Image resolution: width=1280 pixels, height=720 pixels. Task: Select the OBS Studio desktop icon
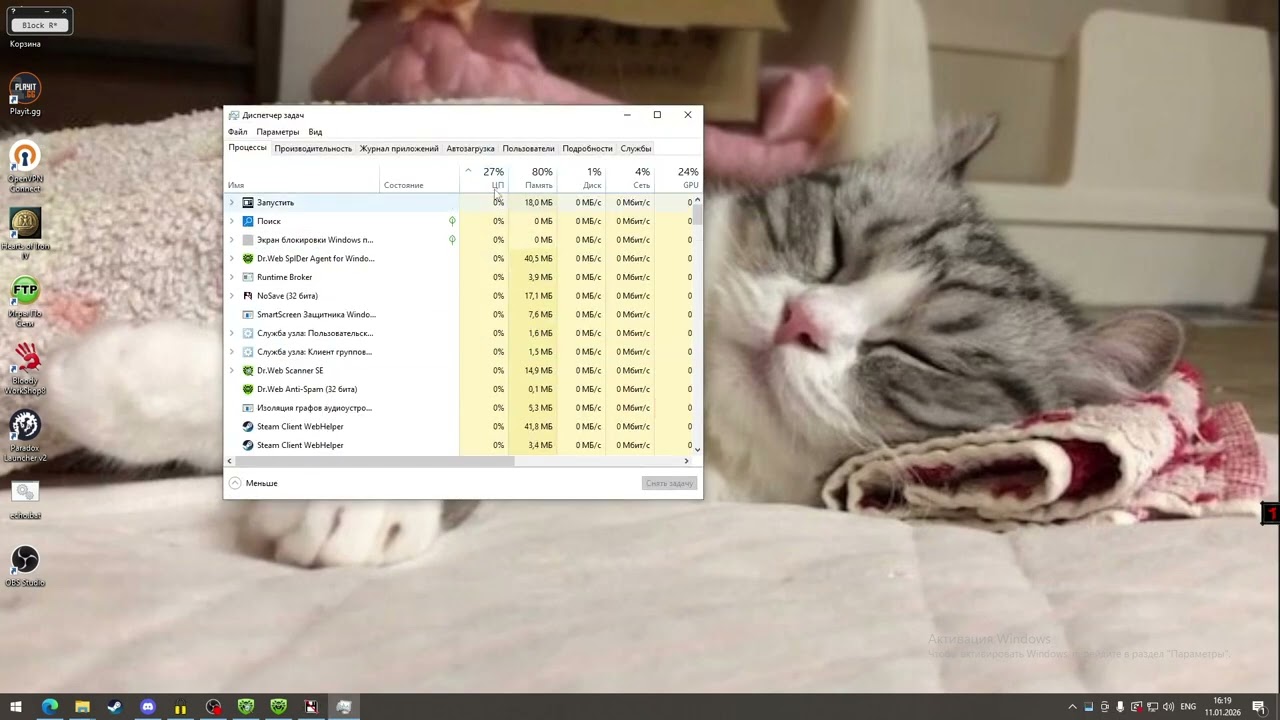(x=25, y=566)
